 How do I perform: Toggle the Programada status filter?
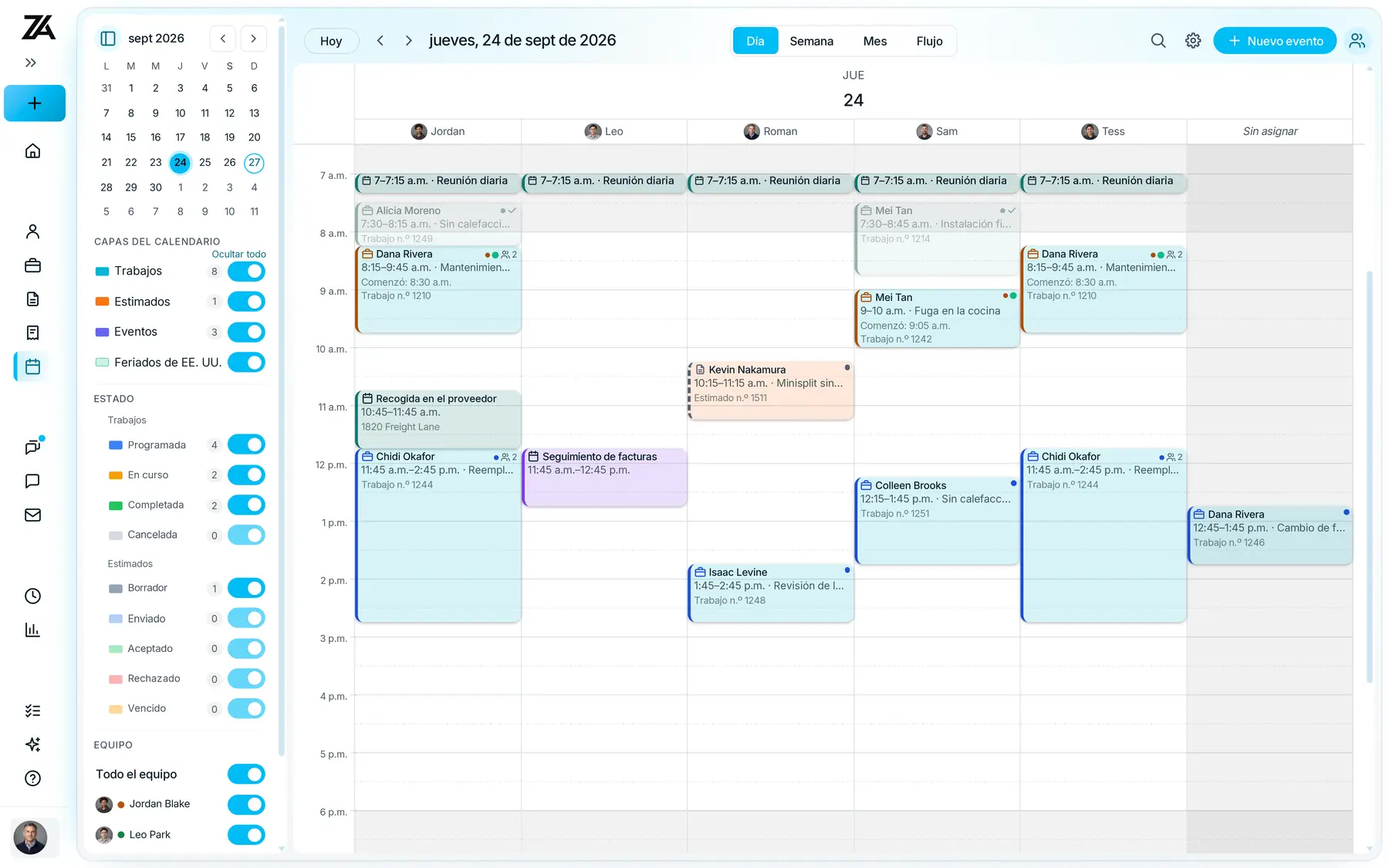[x=246, y=445]
